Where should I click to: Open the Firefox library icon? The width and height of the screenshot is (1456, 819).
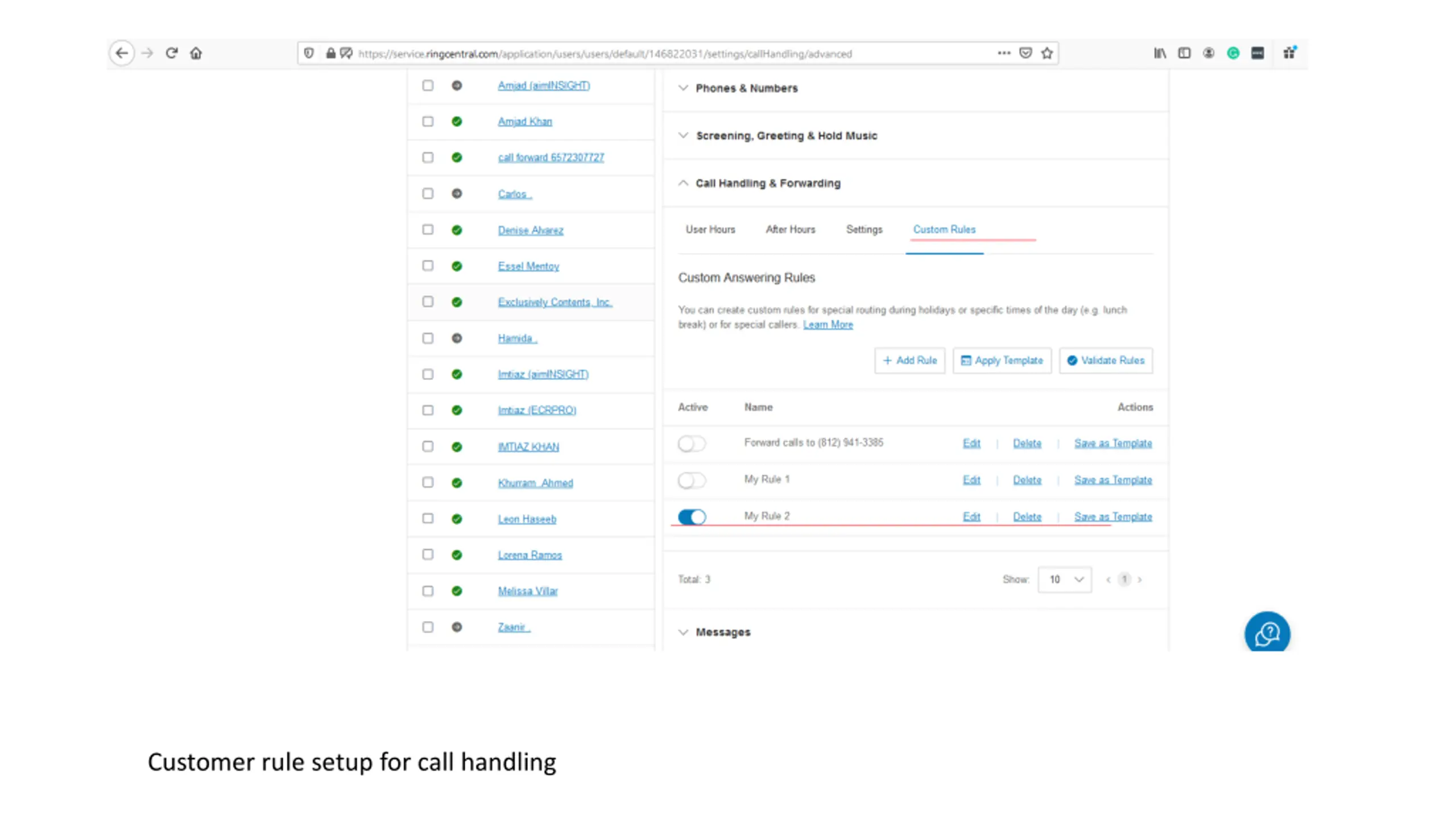click(x=1160, y=53)
